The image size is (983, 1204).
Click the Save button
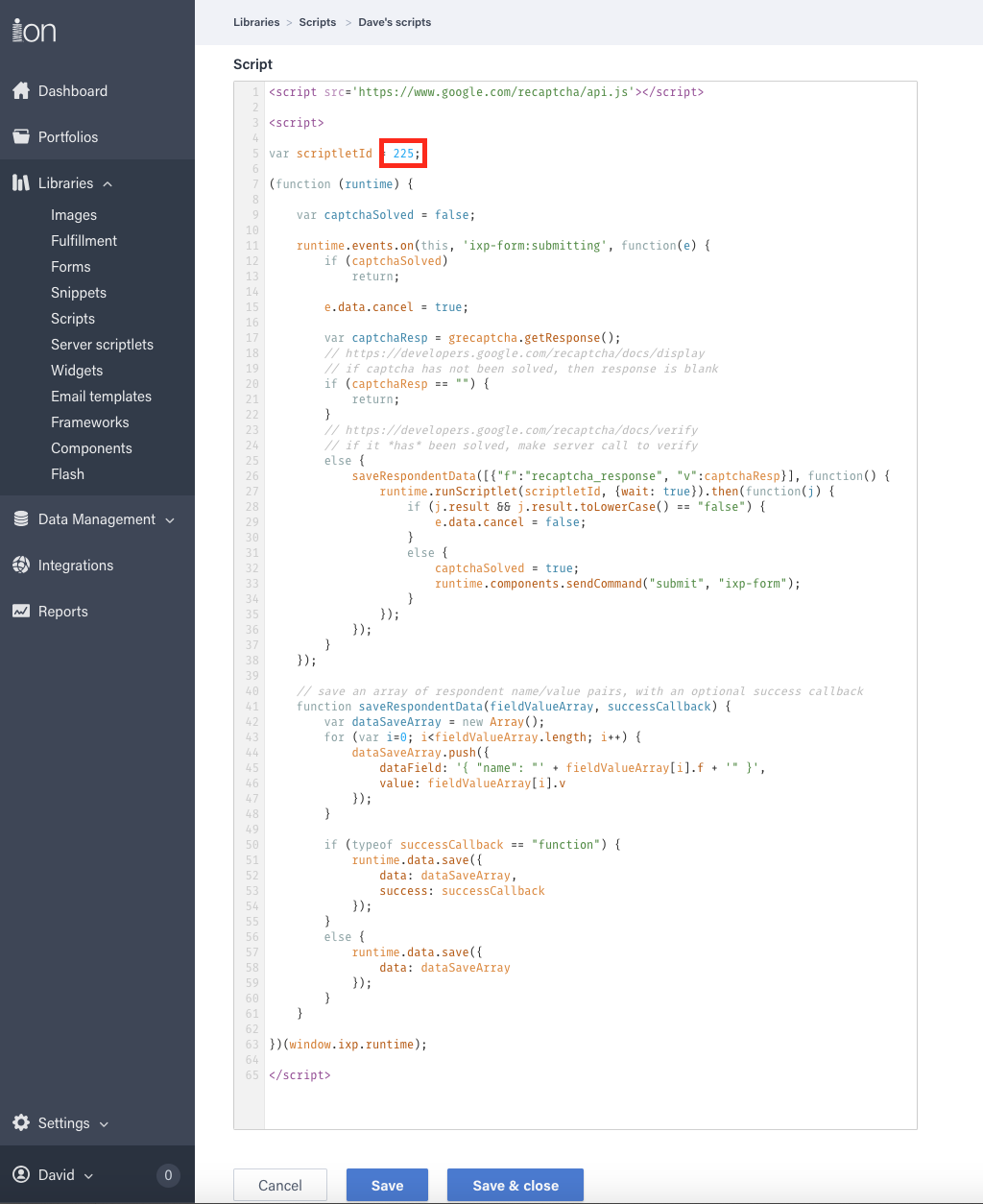388,1186
